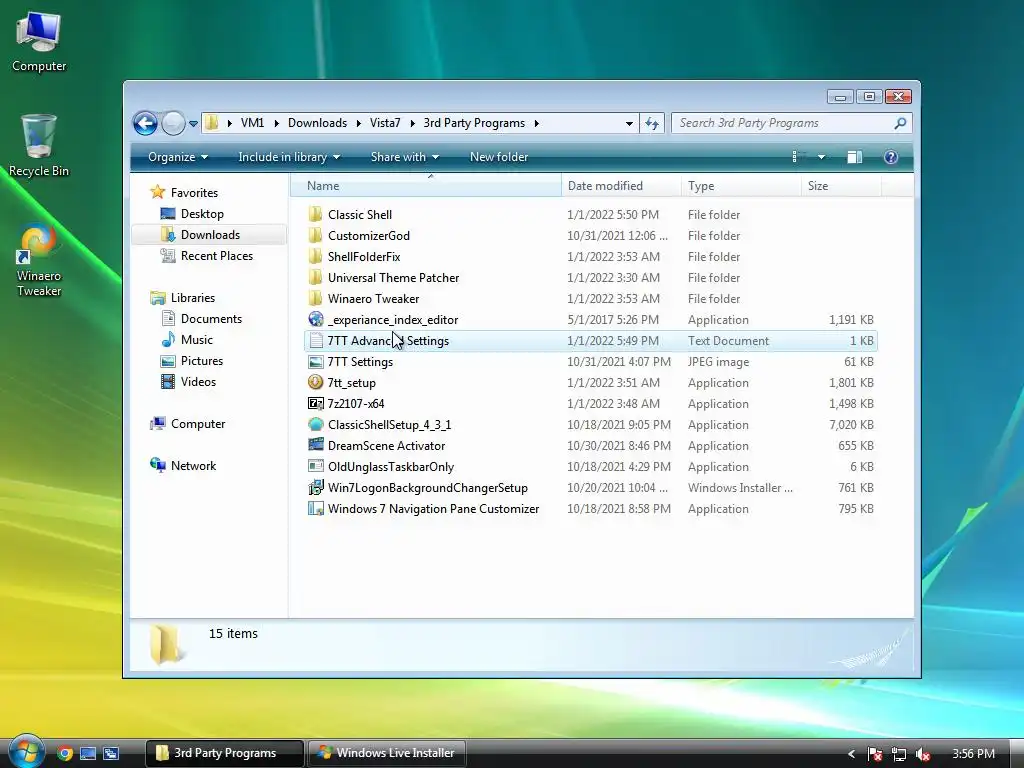
Task: Click the Show desktop quick launch icon
Action: click(88, 753)
